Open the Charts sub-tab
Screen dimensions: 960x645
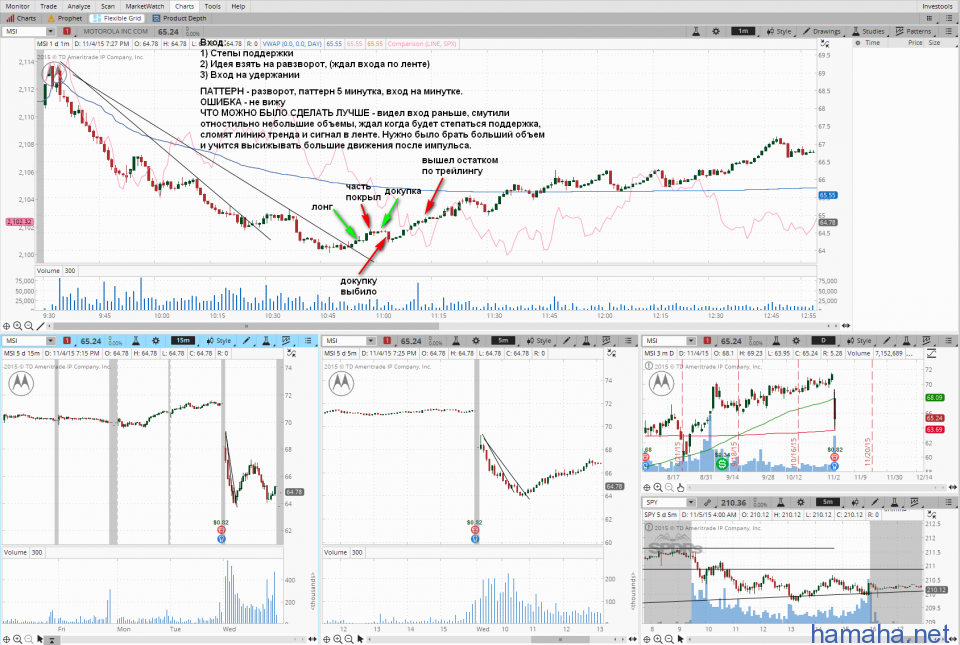[x=21, y=18]
